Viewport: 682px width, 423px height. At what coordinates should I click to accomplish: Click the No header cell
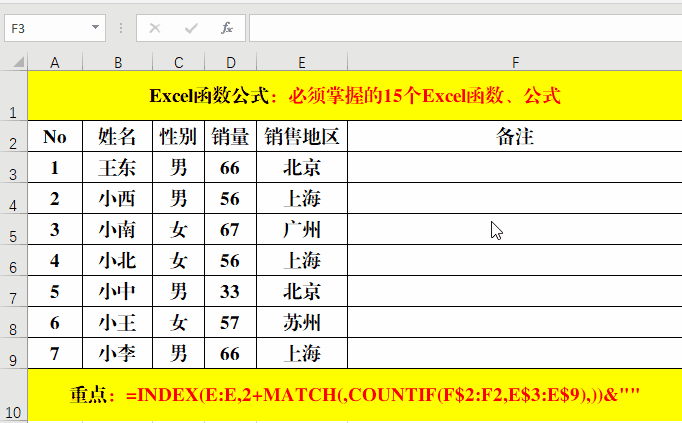(x=55, y=137)
